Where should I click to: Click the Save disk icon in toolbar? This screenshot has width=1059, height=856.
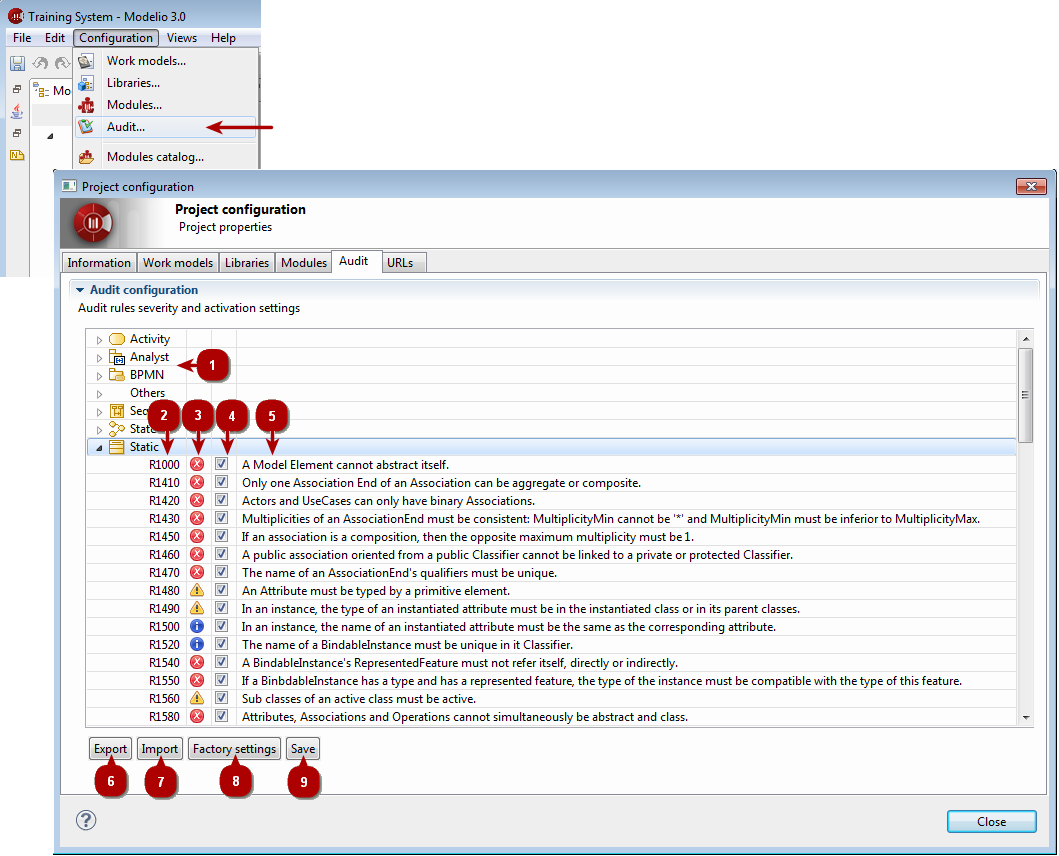(x=17, y=63)
